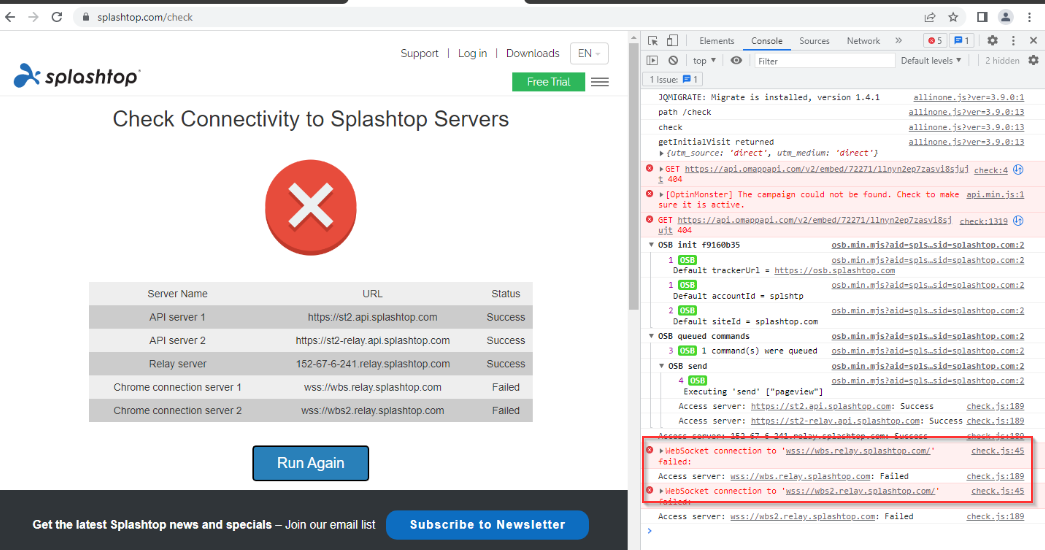Open the api.min.js:1 source link

995,195
